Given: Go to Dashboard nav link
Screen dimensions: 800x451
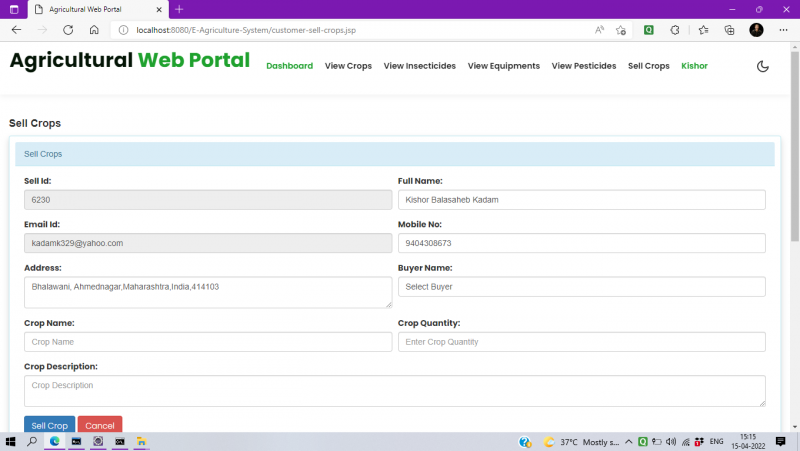Looking at the screenshot, I should 289,66.
